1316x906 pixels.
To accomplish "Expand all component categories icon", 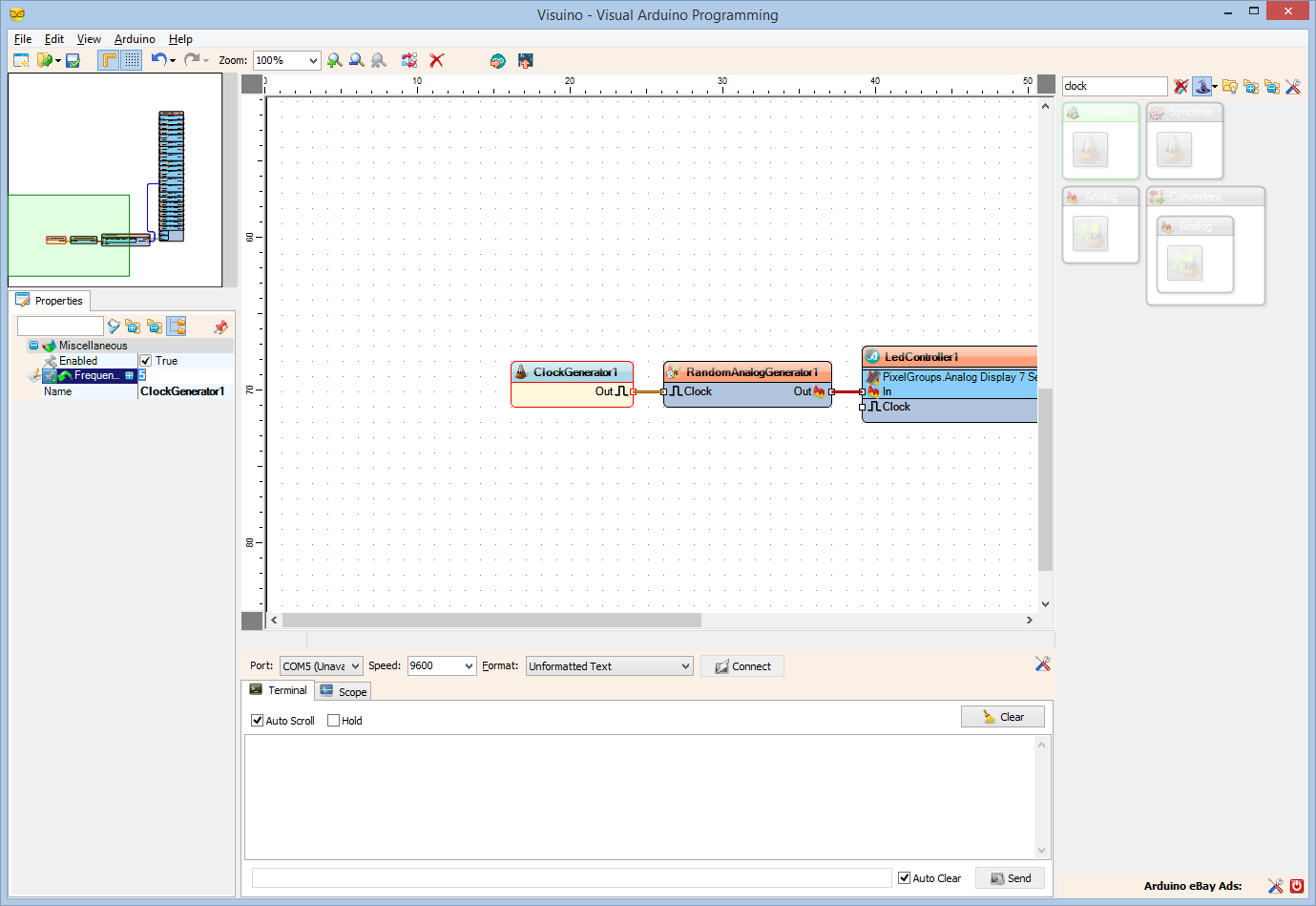I will pos(1251,86).
